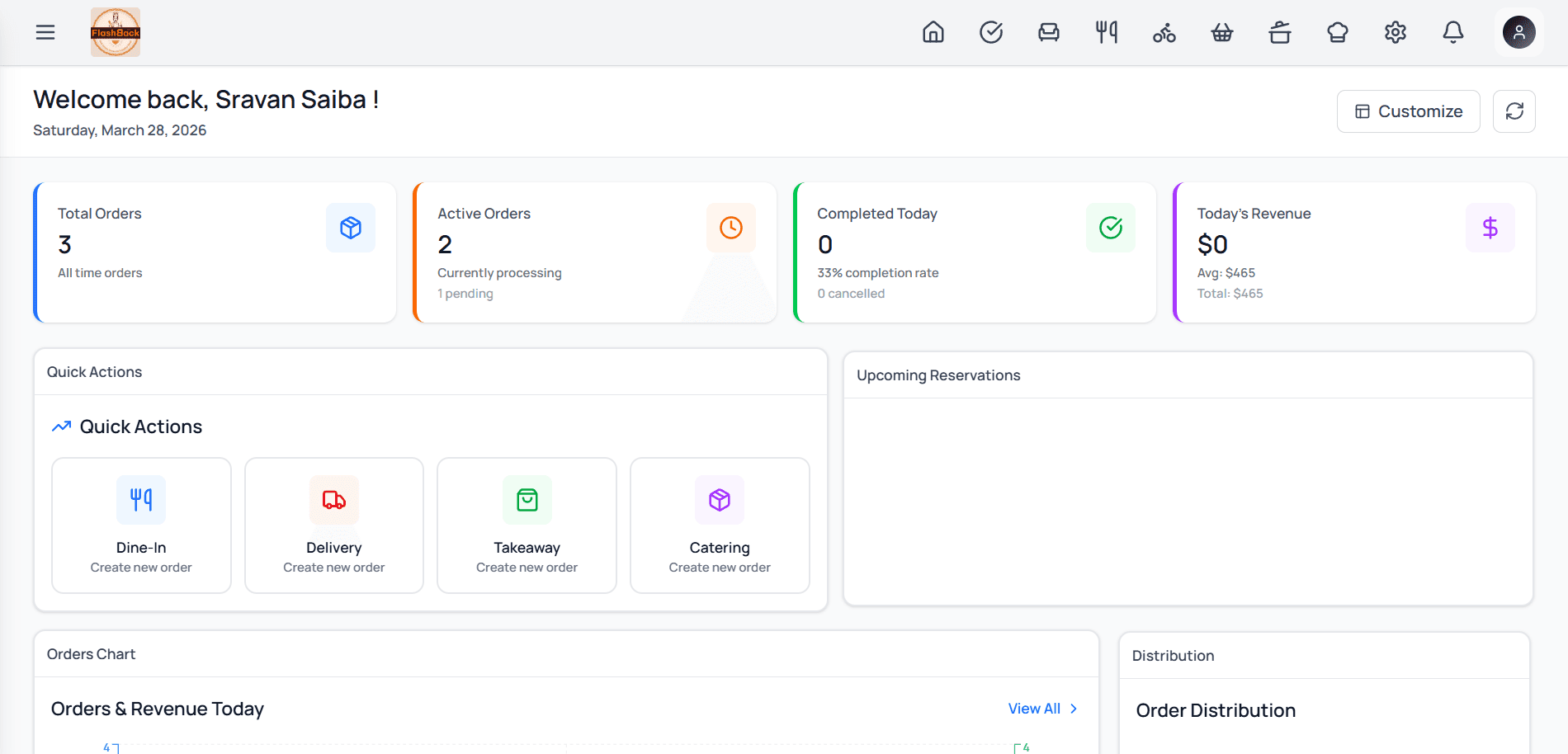The image size is (1568, 754).
Task: Open the user profile avatar menu
Action: click(x=1519, y=32)
